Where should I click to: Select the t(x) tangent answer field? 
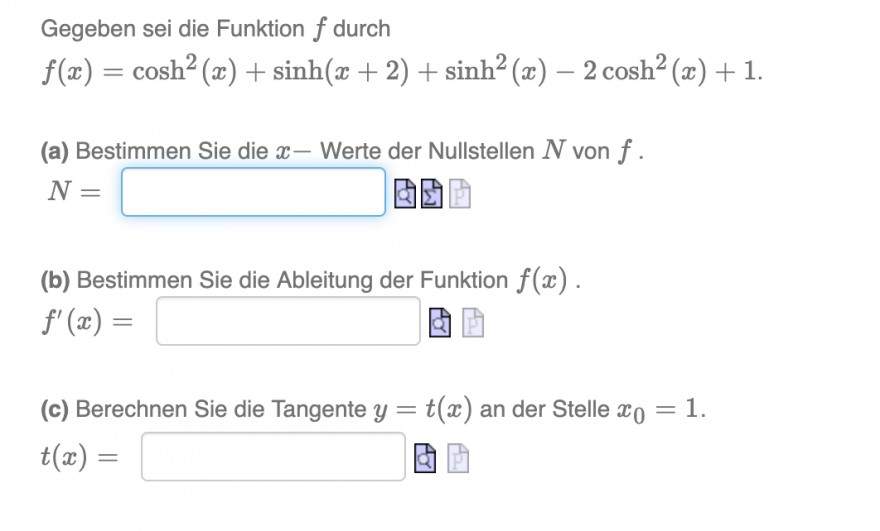273,456
